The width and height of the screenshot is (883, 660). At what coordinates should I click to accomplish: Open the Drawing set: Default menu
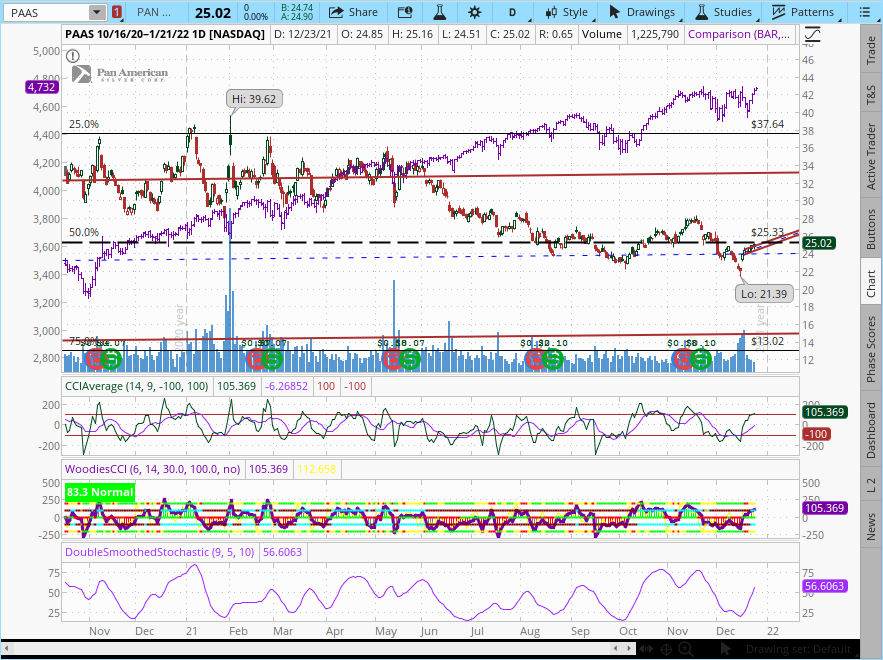click(797, 649)
